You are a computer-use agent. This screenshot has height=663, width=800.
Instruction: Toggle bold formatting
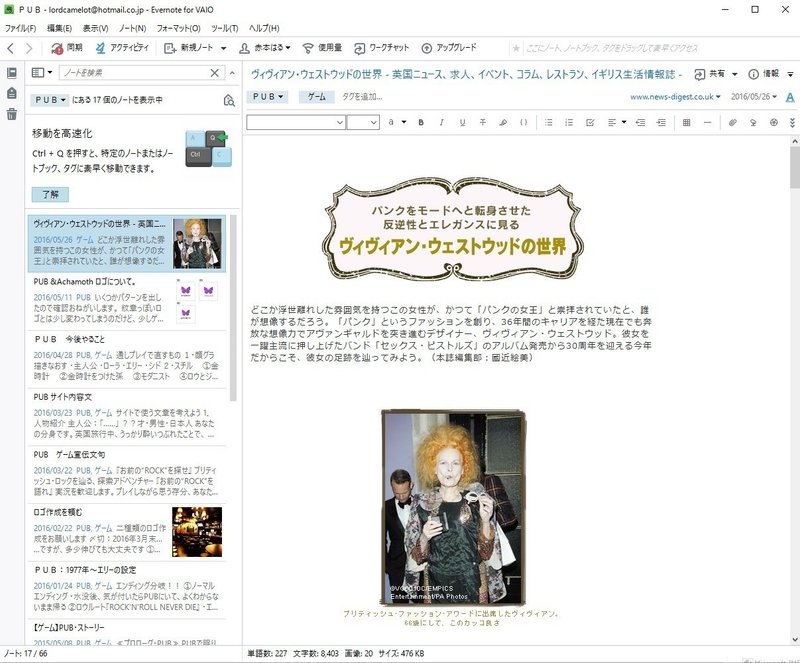pos(421,122)
